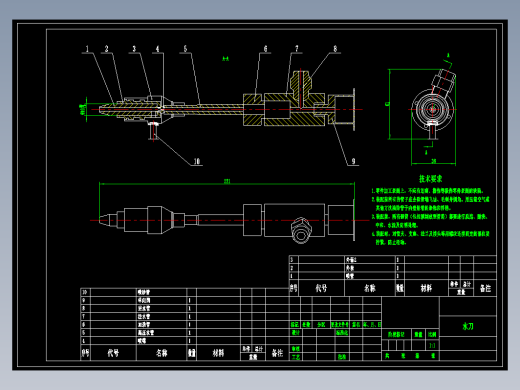Click row 10 in the lower-left parts list
Image resolution: width=520 pixels, height=390 pixels.
click(185, 292)
